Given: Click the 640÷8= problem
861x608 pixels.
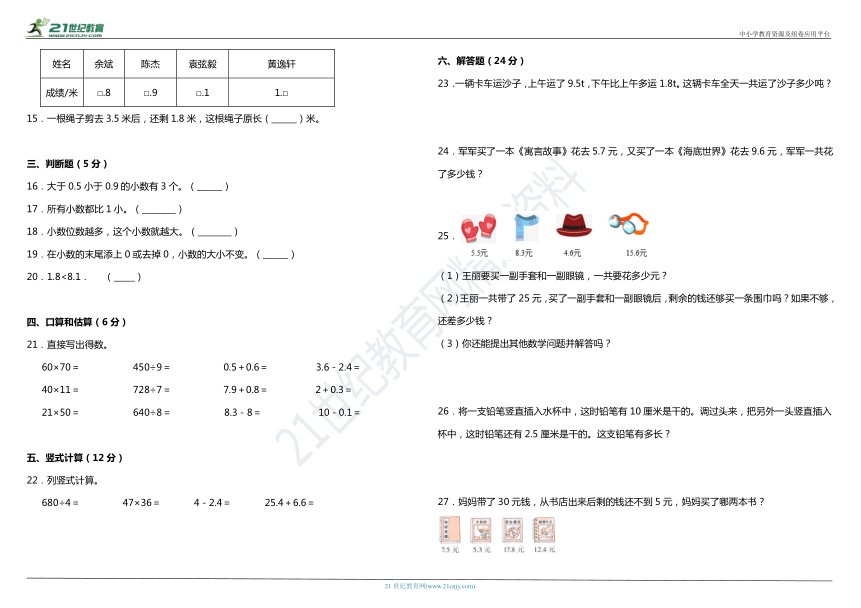Looking at the screenshot, I should point(151,412).
